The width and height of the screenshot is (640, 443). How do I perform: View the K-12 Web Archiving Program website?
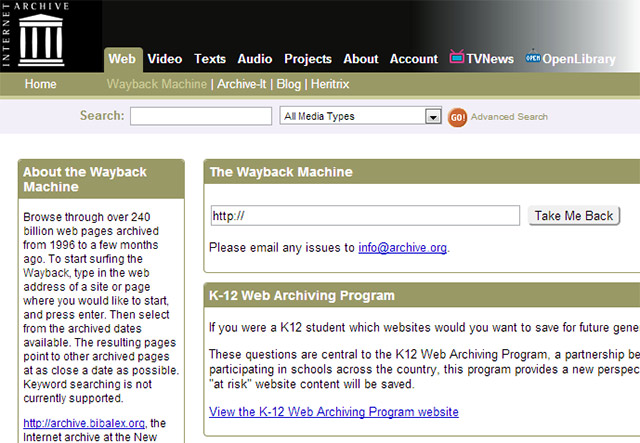point(334,412)
